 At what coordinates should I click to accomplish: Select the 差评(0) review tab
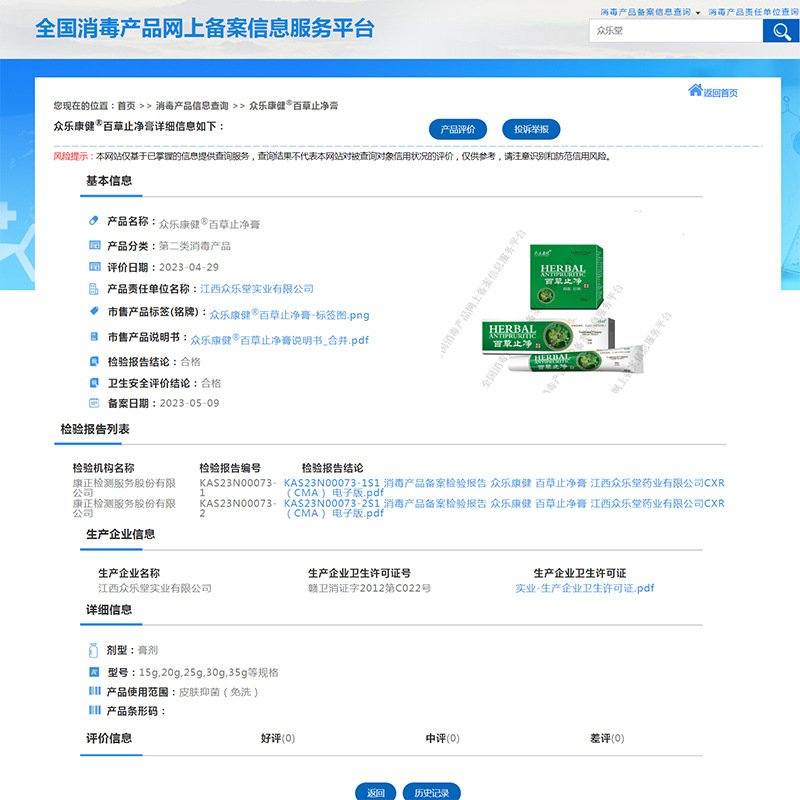coord(607,738)
